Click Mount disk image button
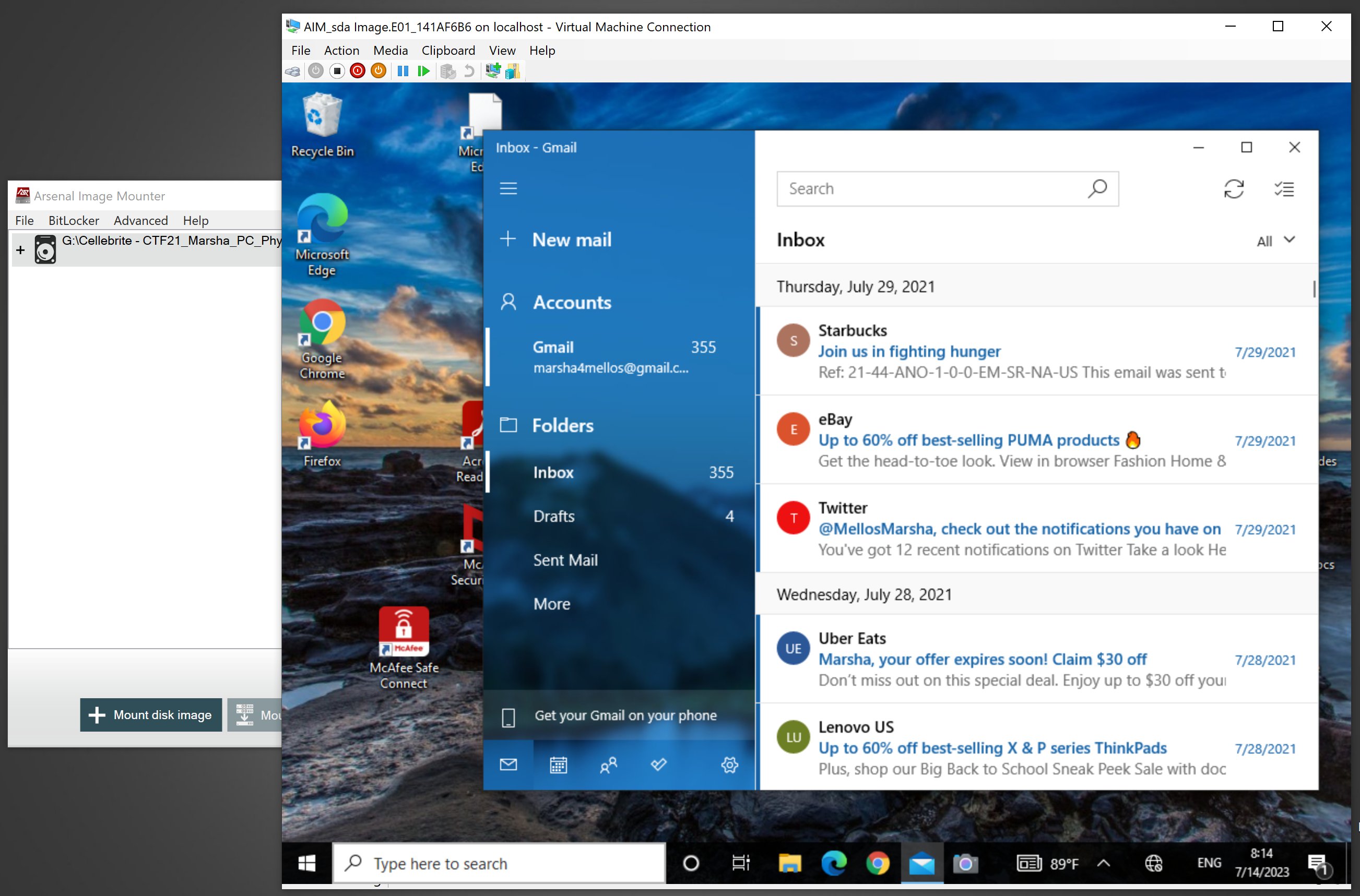Image resolution: width=1360 pixels, height=896 pixels. [151, 715]
